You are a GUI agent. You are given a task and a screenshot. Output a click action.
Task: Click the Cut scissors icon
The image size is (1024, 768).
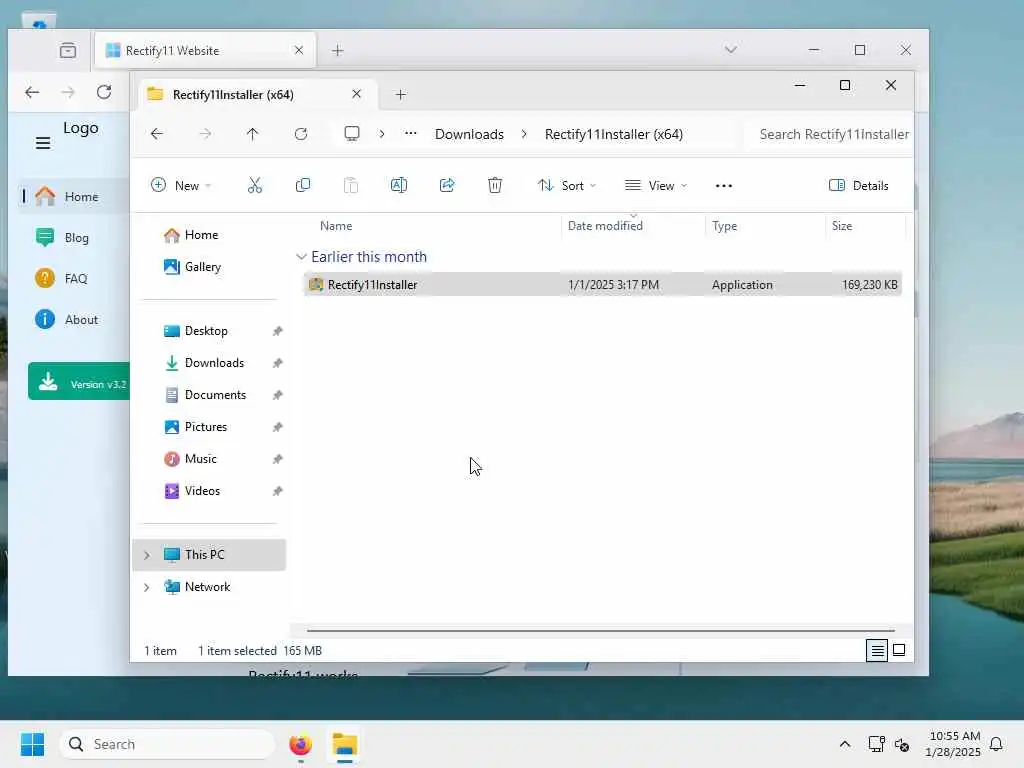click(255, 185)
